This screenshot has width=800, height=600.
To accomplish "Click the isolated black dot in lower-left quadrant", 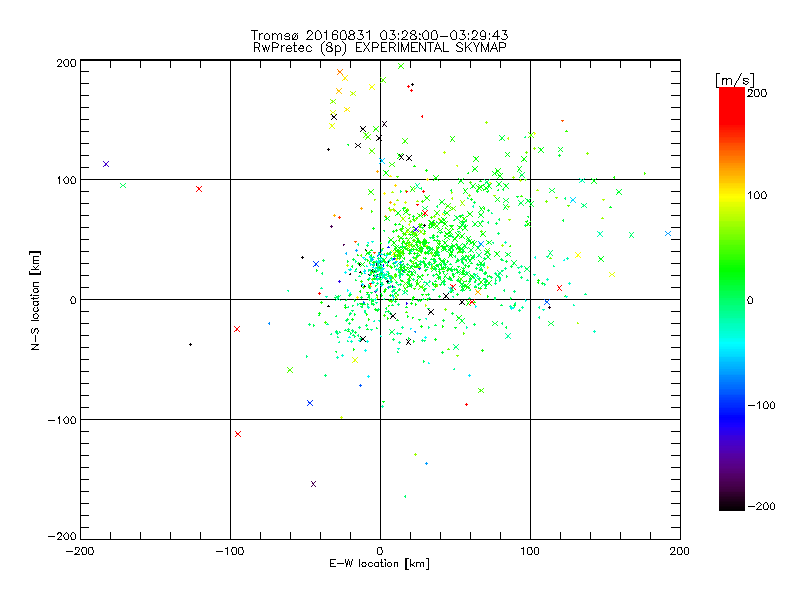I will point(190,344).
